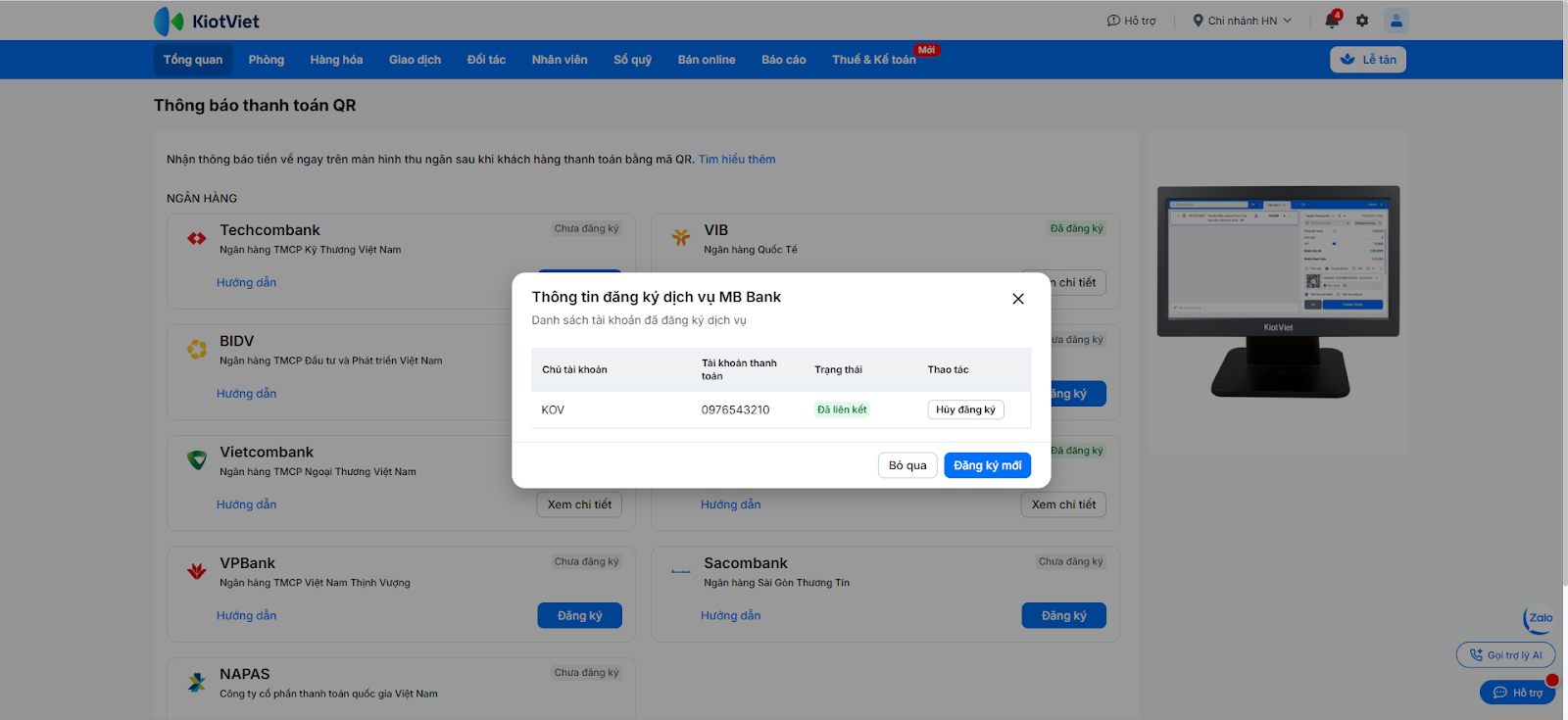
Task: Click Đăng ký on the VPBank card
Action: point(579,615)
